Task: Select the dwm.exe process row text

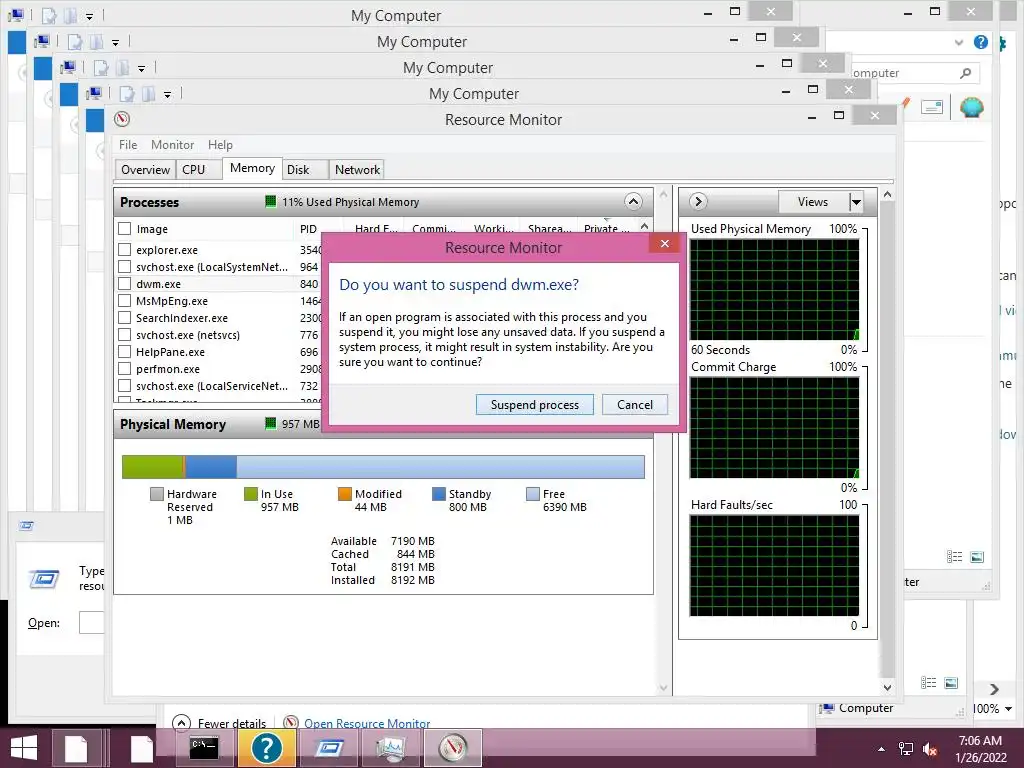Action: coord(159,284)
